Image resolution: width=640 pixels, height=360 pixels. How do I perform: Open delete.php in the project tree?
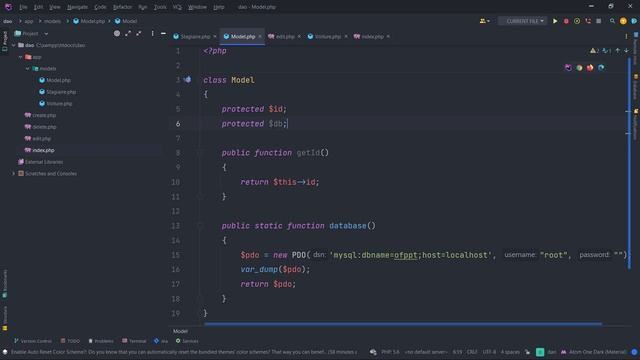(x=40, y=127)
